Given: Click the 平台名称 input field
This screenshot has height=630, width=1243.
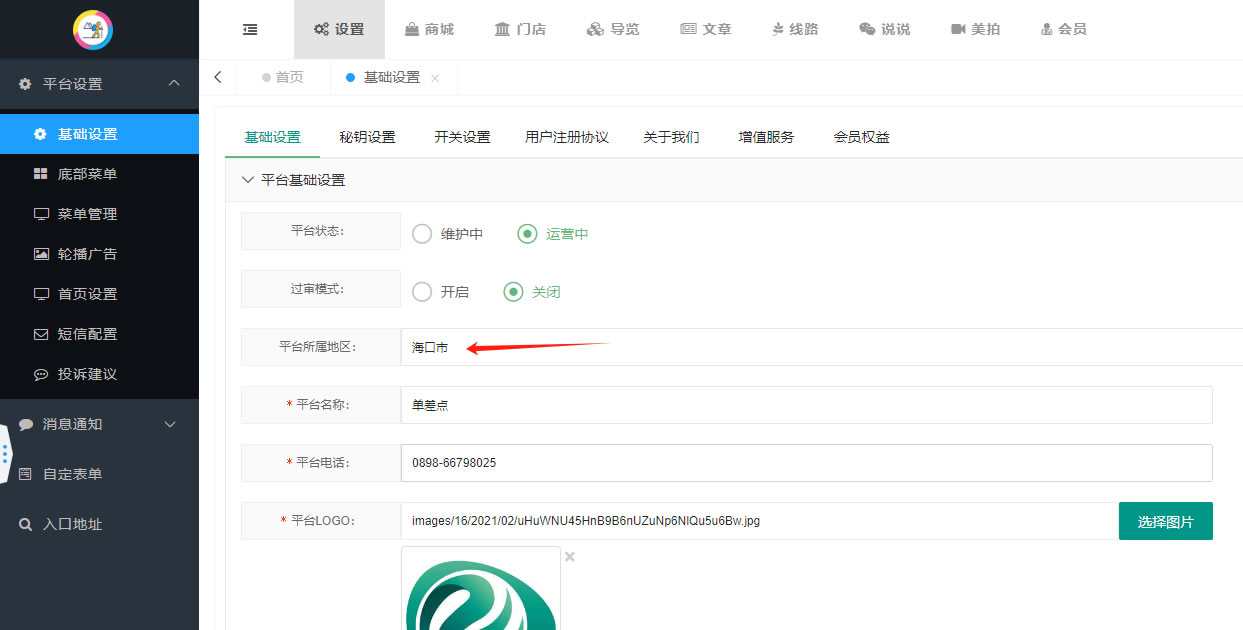Looking at the screenshot, I should coord(806,405).
